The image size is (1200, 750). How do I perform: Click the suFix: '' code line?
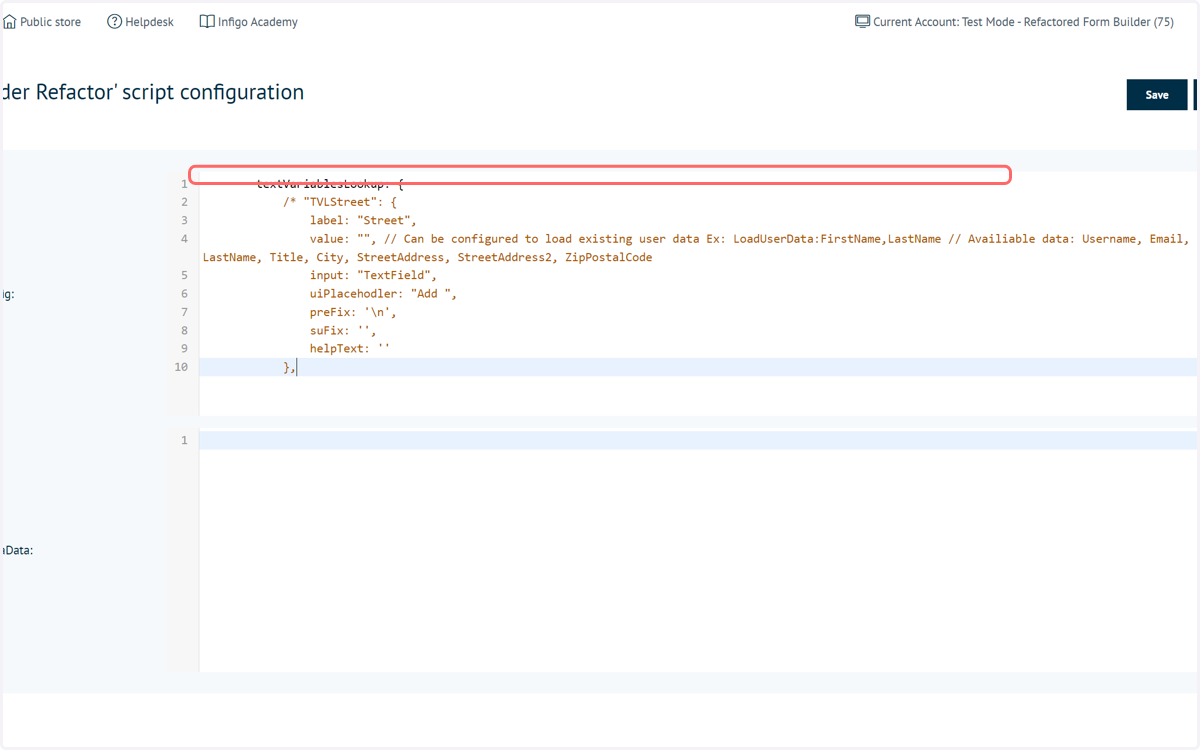343,330
